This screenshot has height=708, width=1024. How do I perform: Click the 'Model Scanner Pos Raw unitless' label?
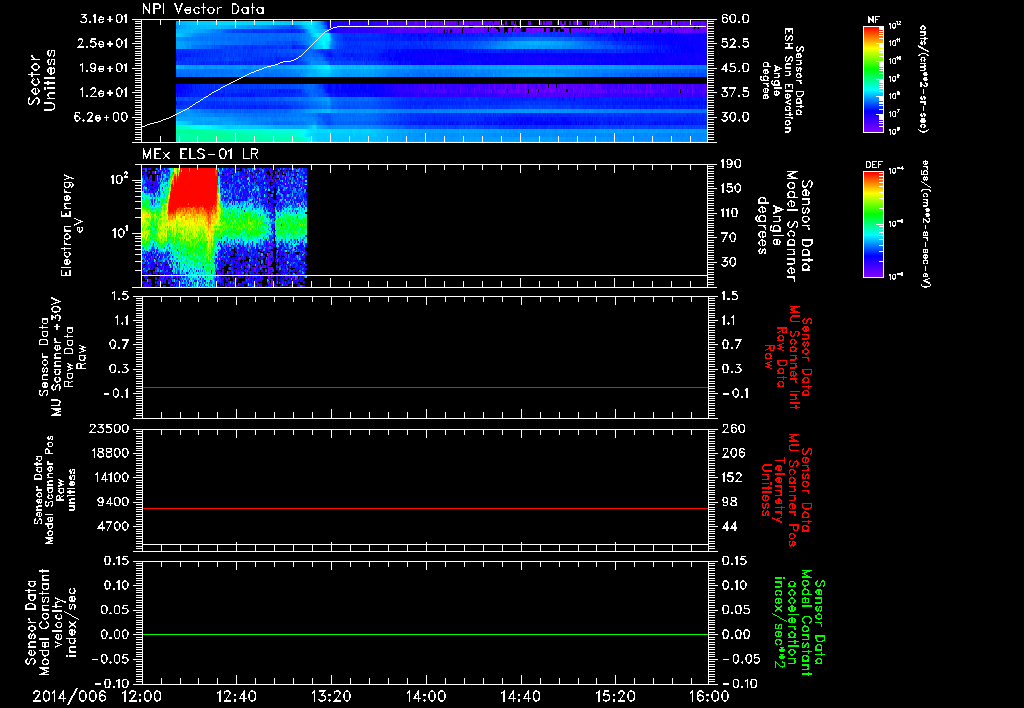[55, 490]
